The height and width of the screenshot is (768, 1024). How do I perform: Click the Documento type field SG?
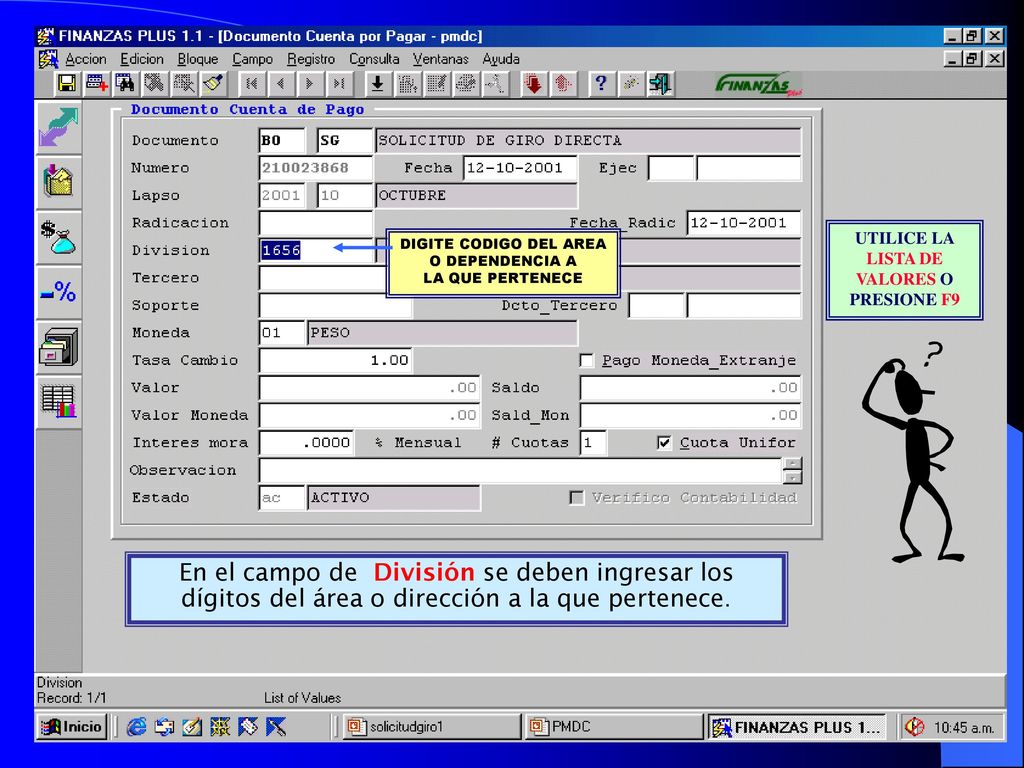(345, 140)
